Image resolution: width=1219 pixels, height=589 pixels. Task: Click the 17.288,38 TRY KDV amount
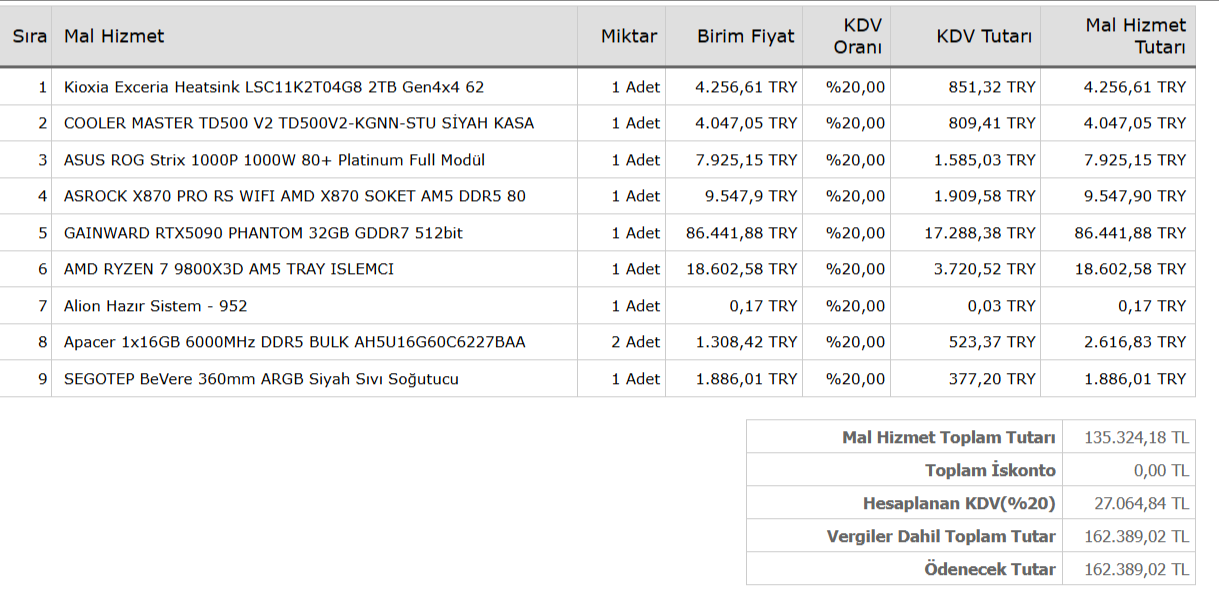click(979, 233)
